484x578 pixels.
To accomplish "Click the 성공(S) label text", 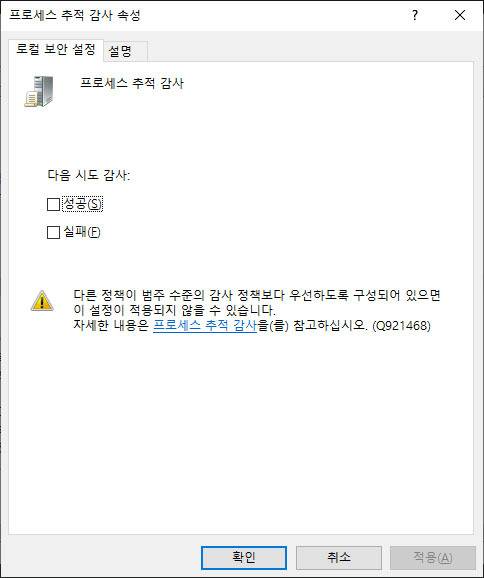I will (x=83, y=204).
